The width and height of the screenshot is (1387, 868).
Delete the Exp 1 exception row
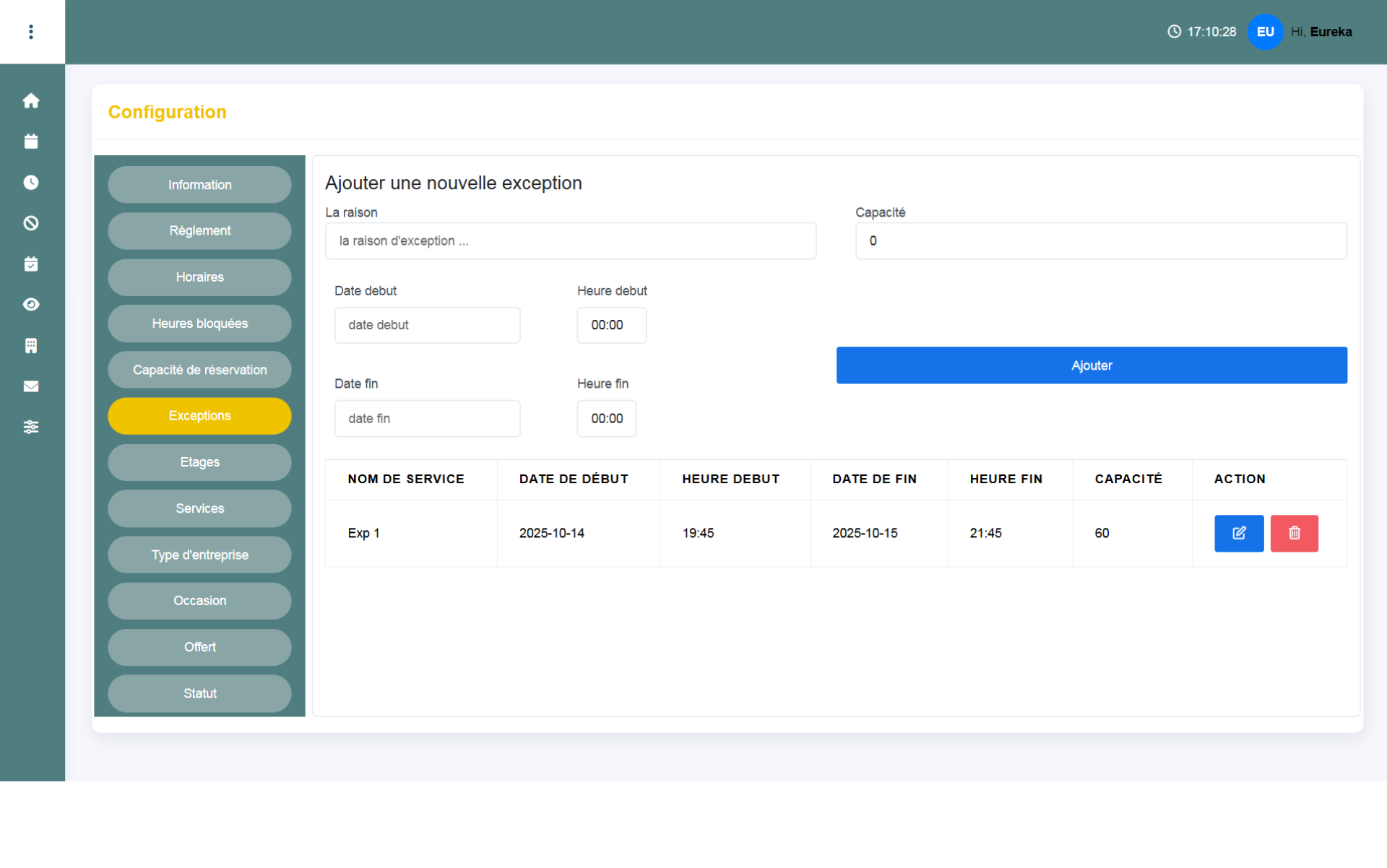point(1294,534)
